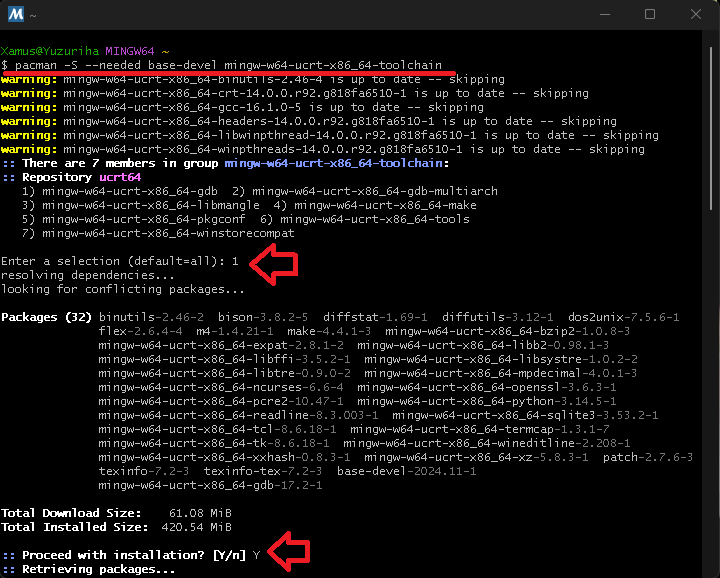Click package xxhash-0.8.3-1
Screen dimensions: 720x578
point(225,457)
